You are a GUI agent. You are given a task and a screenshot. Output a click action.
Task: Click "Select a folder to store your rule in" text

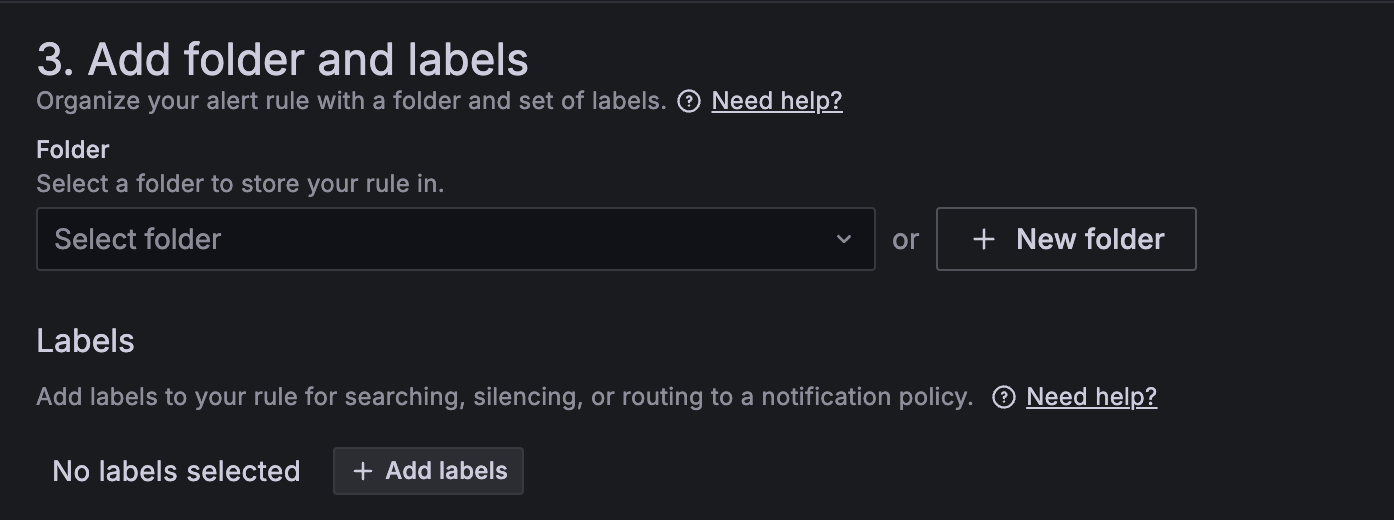tap(240, 184)
